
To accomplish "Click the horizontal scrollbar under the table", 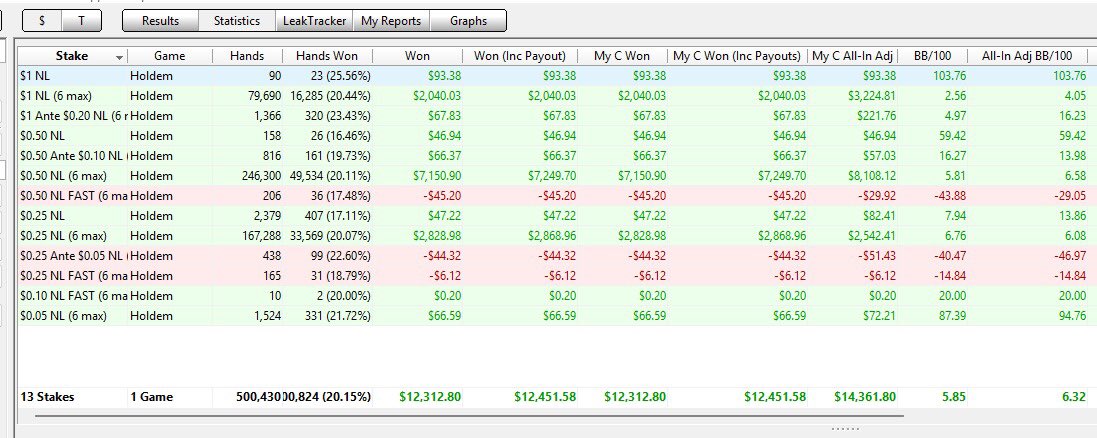I will 469,416.
